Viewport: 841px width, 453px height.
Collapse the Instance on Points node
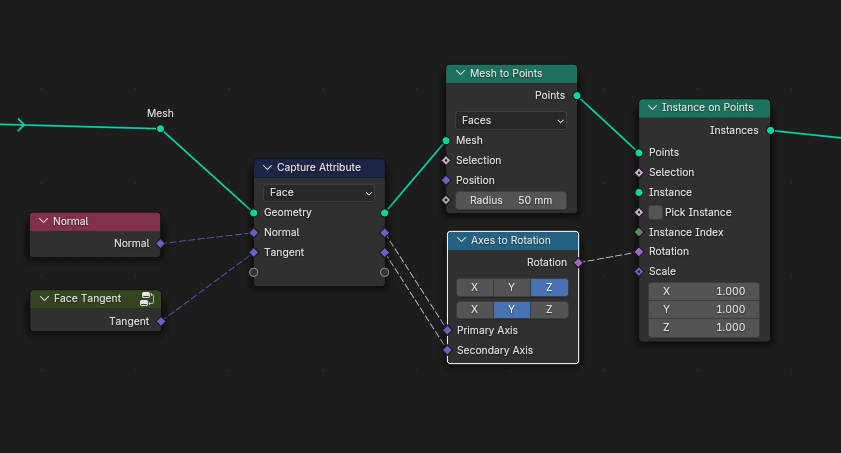click(x=653, y=108)
